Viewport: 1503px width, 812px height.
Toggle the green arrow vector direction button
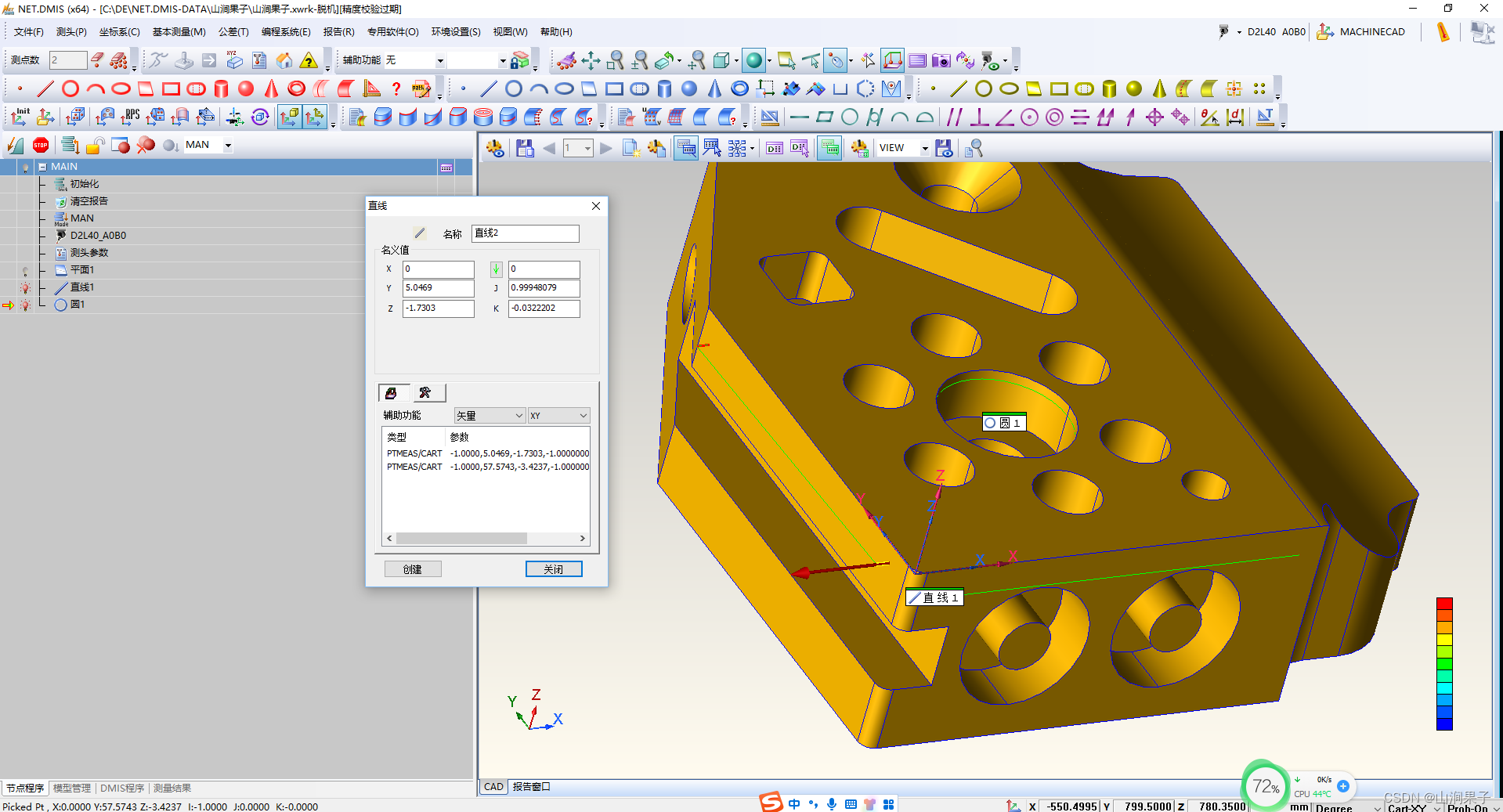pos(497,269)
